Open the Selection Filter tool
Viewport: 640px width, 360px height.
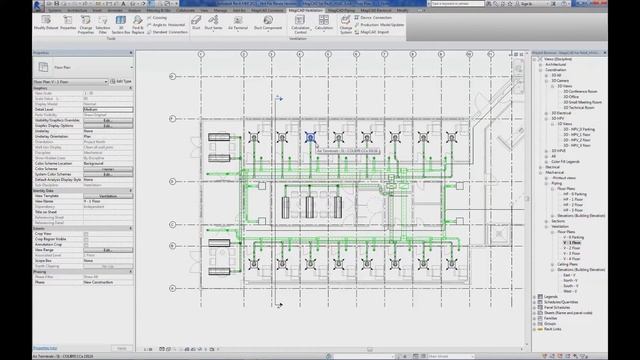(103, 24)
